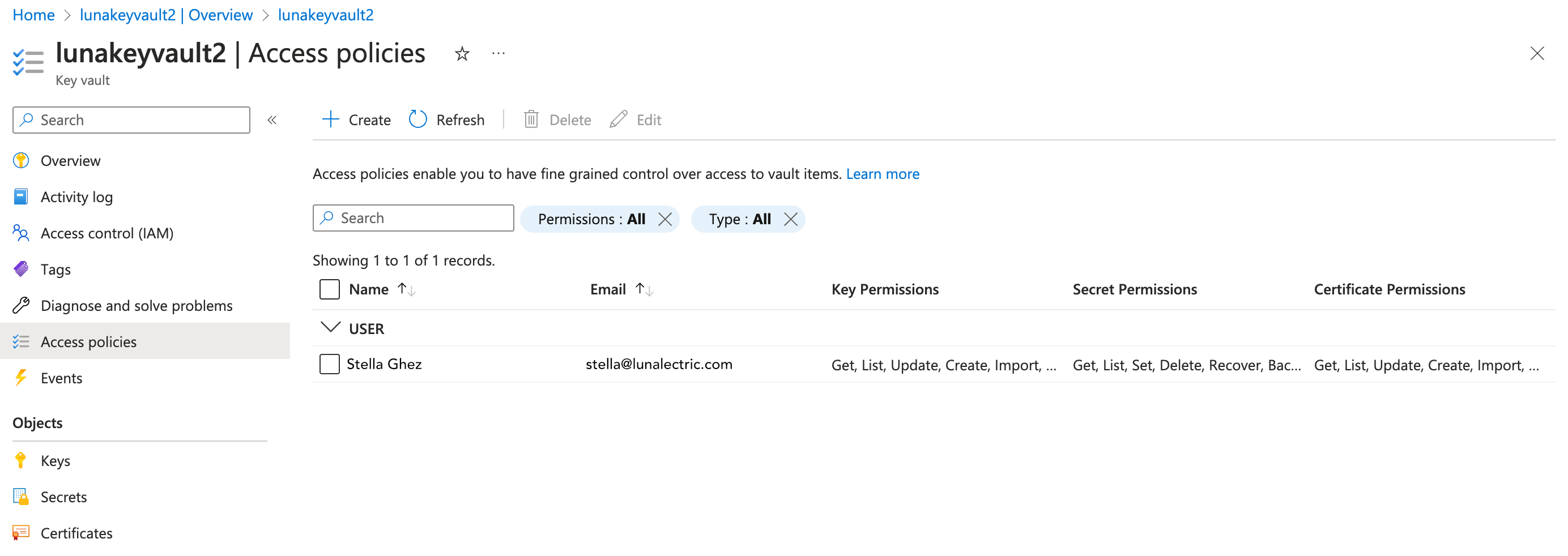Open the Type : All filter
The width and height of the screenshot is (1568, 556).
click(x=739, y=219)
